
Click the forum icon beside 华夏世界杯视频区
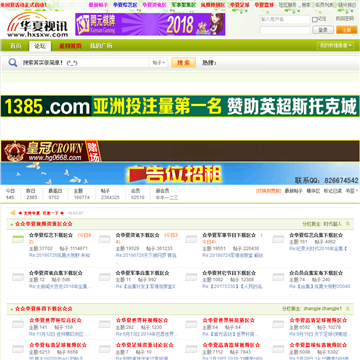click(105, 324)
